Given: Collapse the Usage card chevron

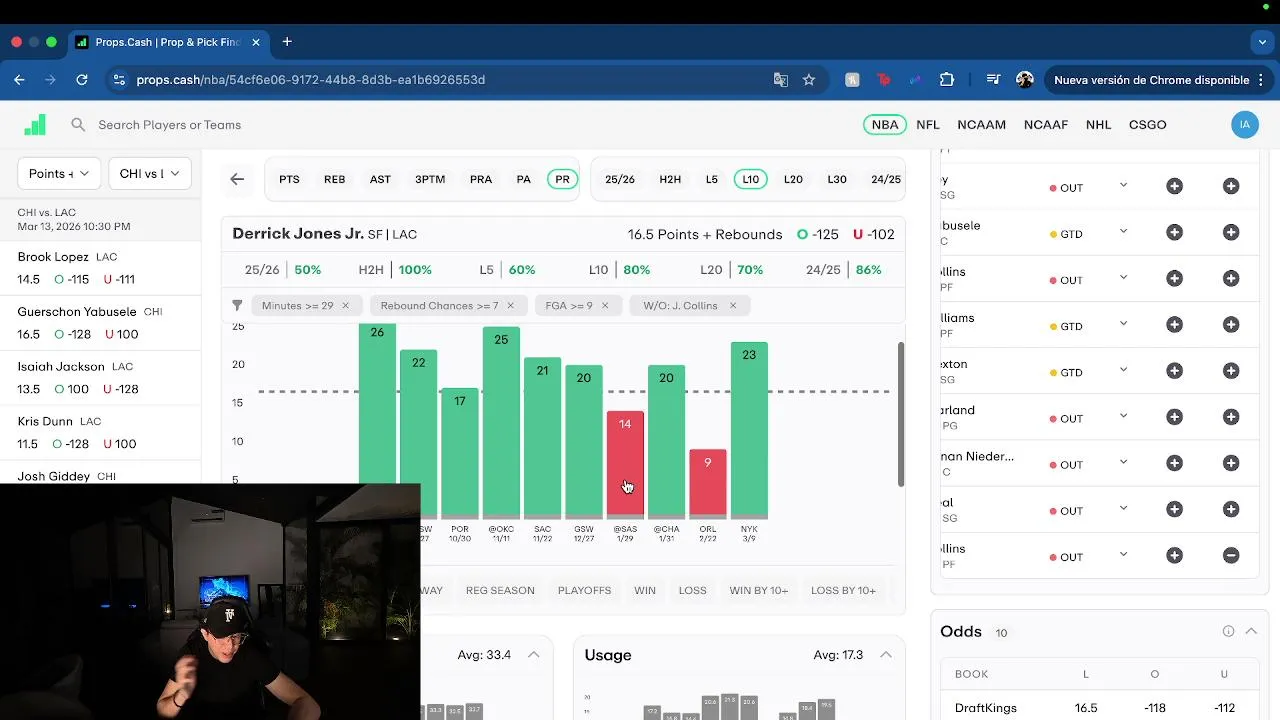Looking at the screenshot, I should (x=886, y=655).
